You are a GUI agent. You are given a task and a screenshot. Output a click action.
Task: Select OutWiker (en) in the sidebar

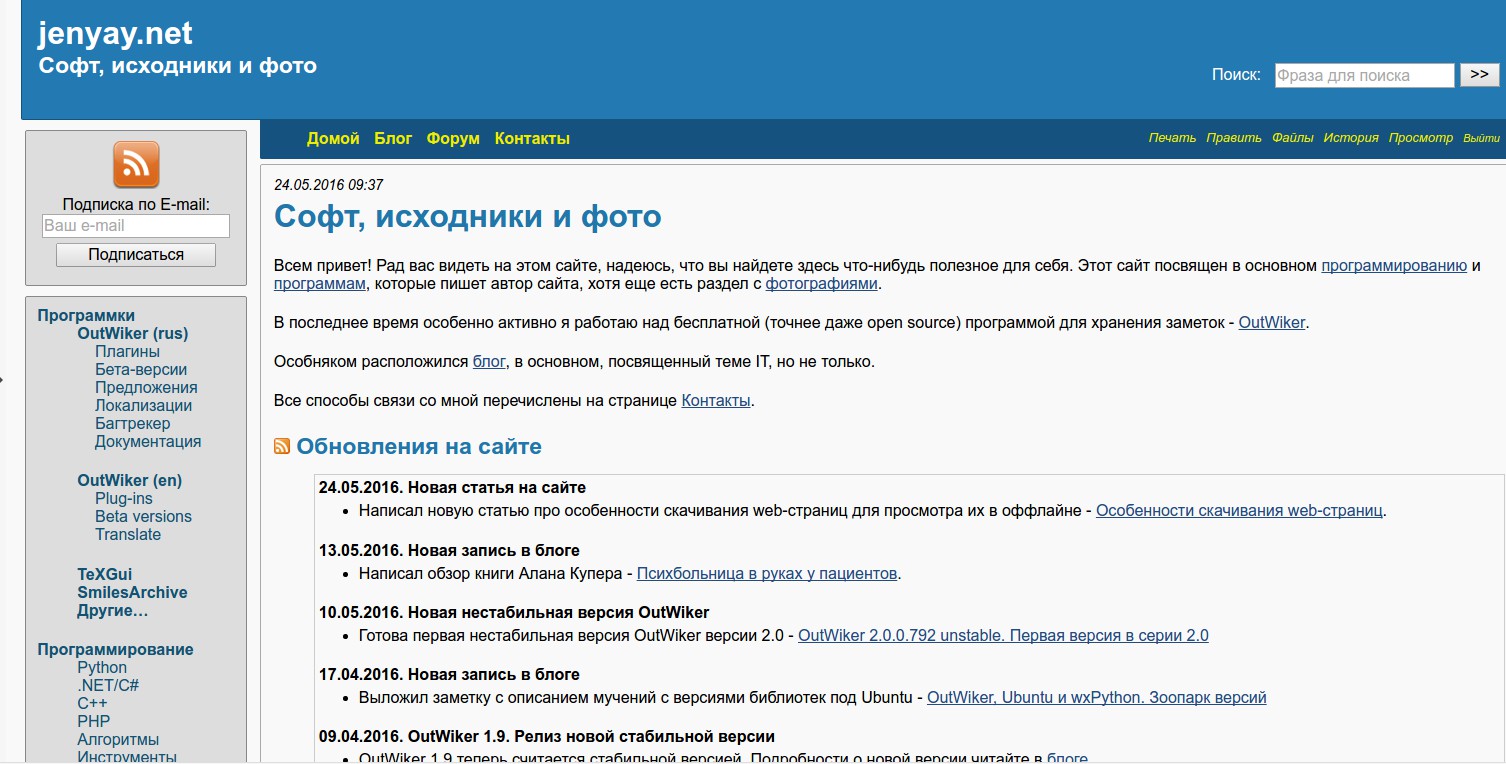[130, 481]
